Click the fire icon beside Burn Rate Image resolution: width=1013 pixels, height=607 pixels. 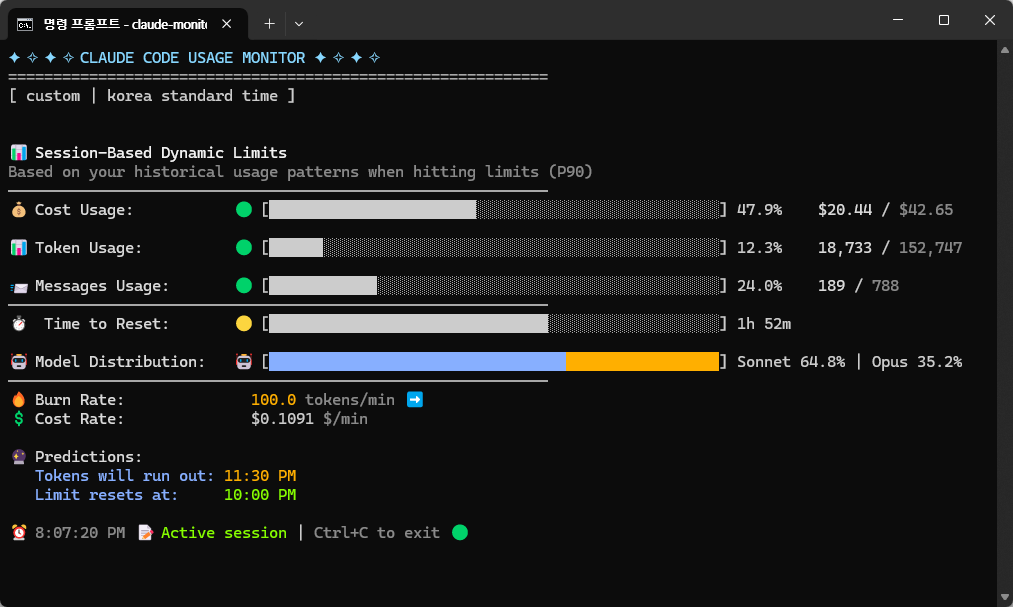point(18,400)
